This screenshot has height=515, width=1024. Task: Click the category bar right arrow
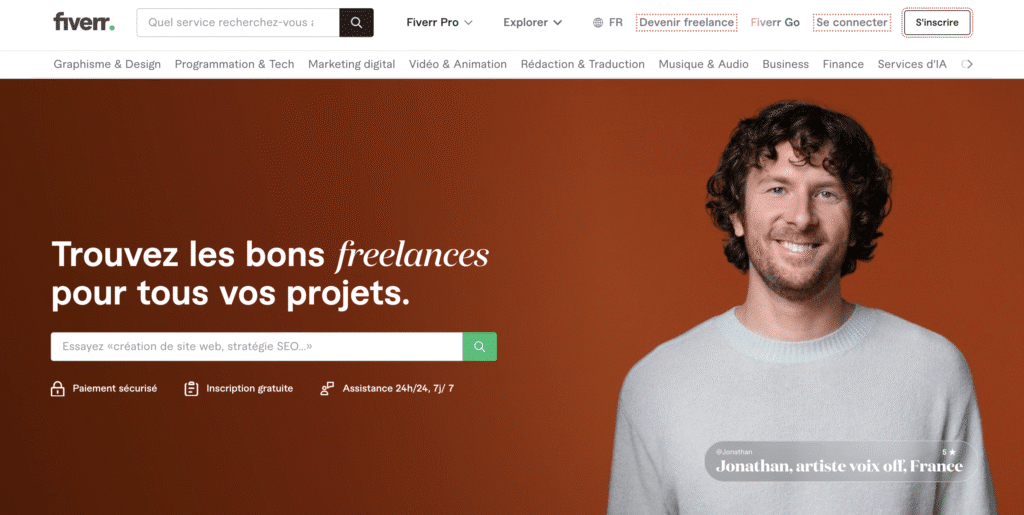tap(968, 64)
